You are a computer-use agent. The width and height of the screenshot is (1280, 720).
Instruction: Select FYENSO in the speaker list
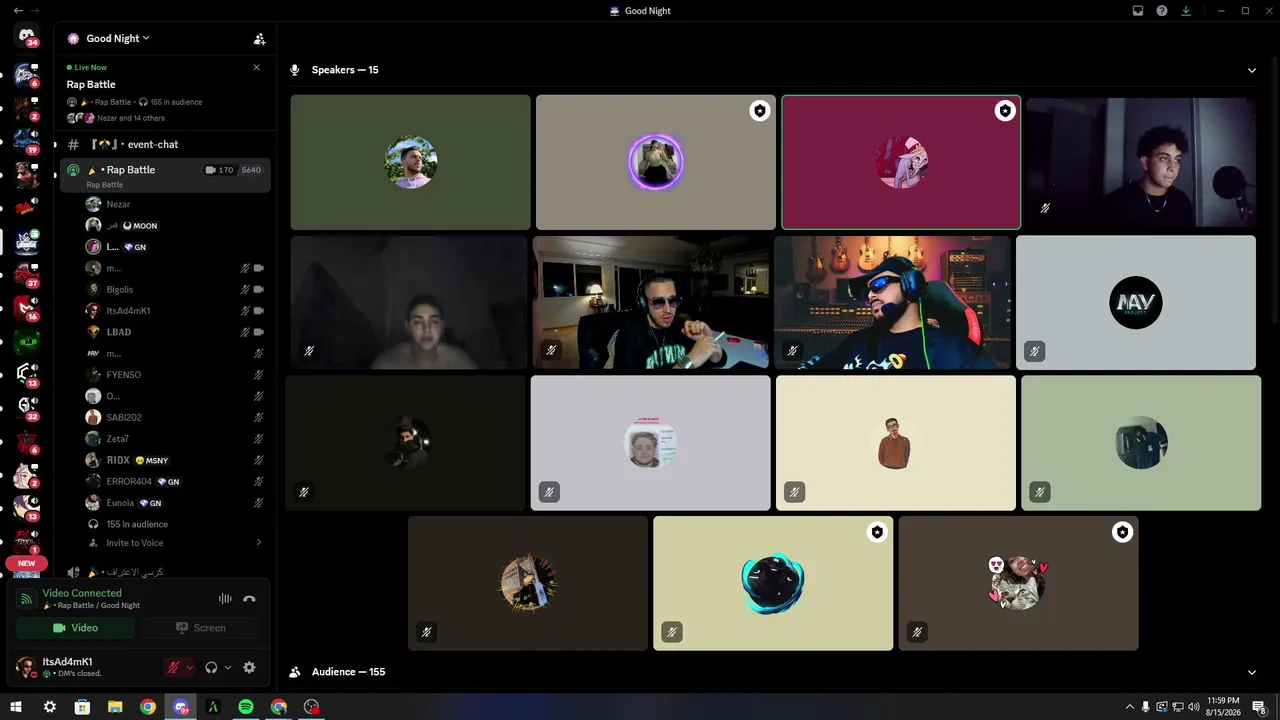[175, 375]
